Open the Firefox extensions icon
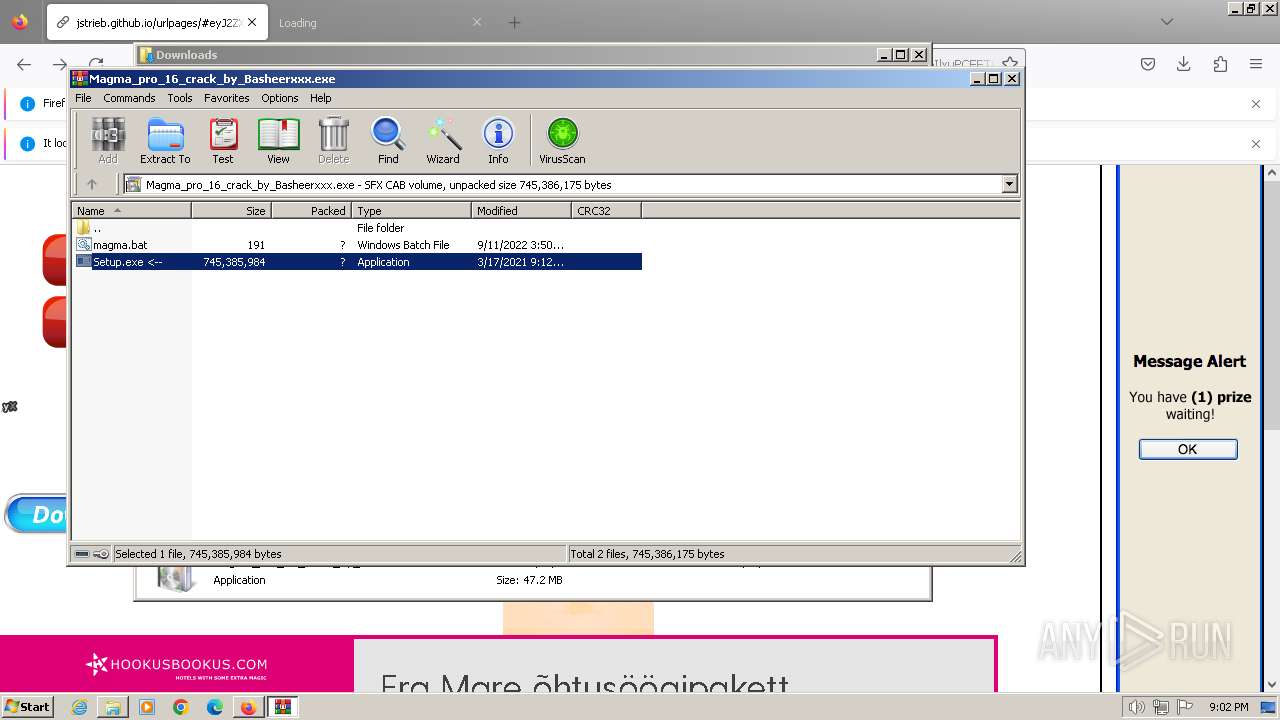The width and height of the screenshot is (1280, 720). [x=1220, y=64]
